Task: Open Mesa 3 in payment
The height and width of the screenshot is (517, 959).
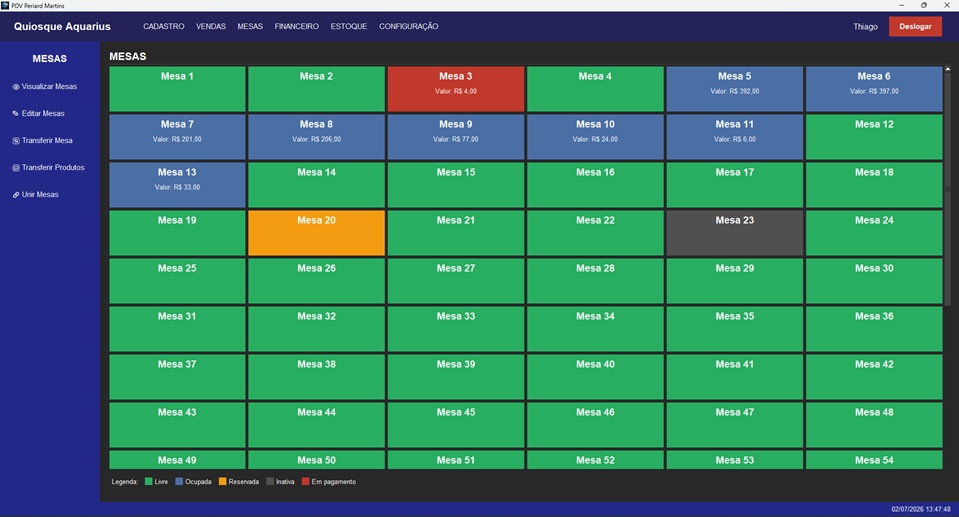Action: click(x=456, y=89)
